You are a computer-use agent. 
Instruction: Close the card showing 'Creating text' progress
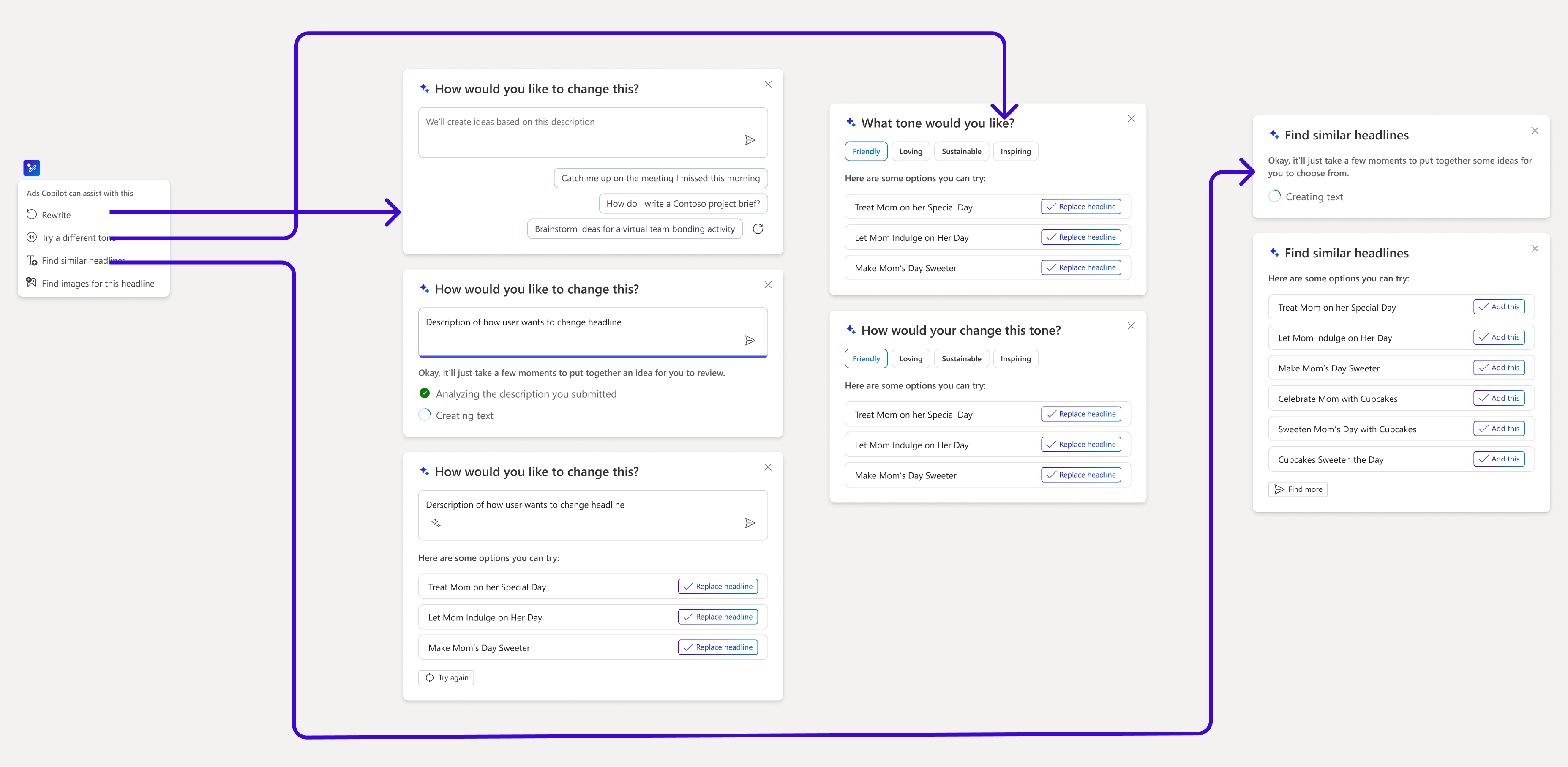[768, 285]
